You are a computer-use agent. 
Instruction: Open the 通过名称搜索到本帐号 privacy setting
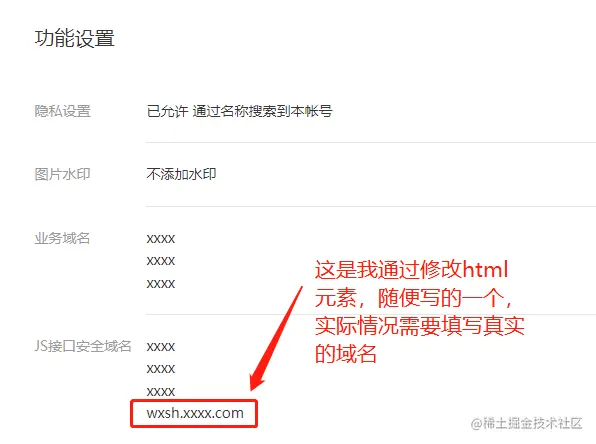[x=262, y=111]
